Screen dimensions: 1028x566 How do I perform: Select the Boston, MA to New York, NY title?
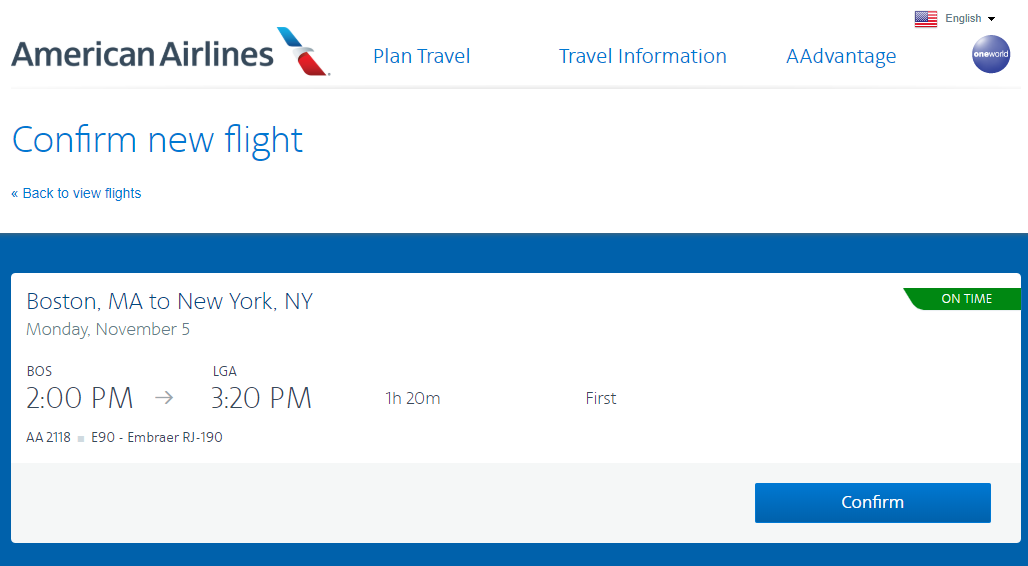[169, 301]
